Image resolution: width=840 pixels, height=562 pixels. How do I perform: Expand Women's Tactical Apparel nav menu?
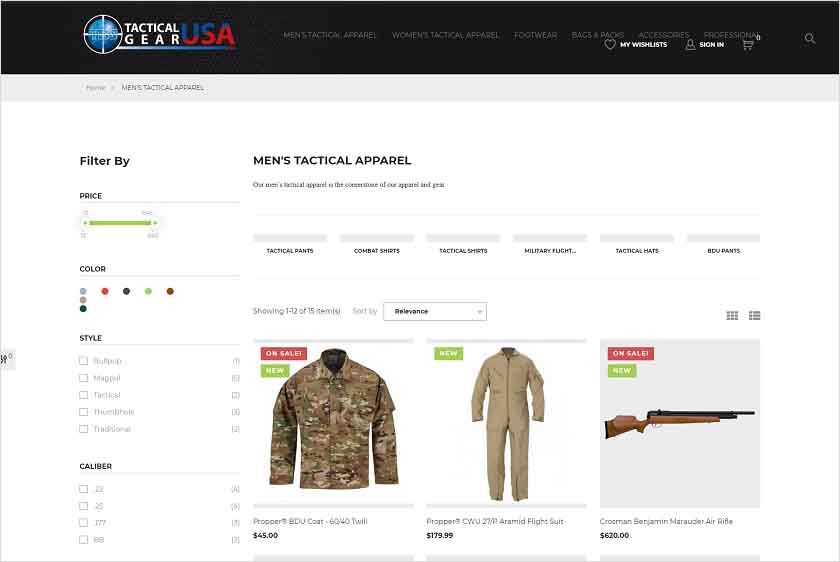445,35
